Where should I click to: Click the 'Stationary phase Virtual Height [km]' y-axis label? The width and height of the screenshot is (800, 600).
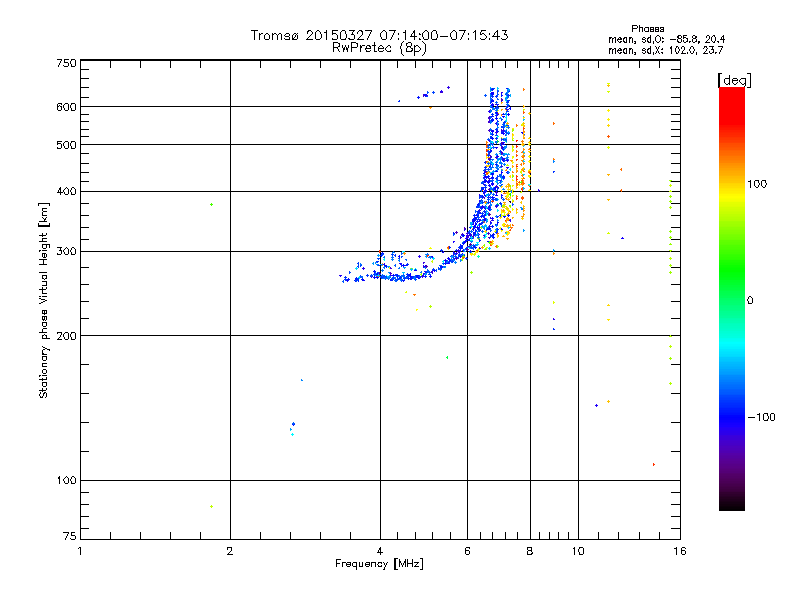(x=43, y=301)
